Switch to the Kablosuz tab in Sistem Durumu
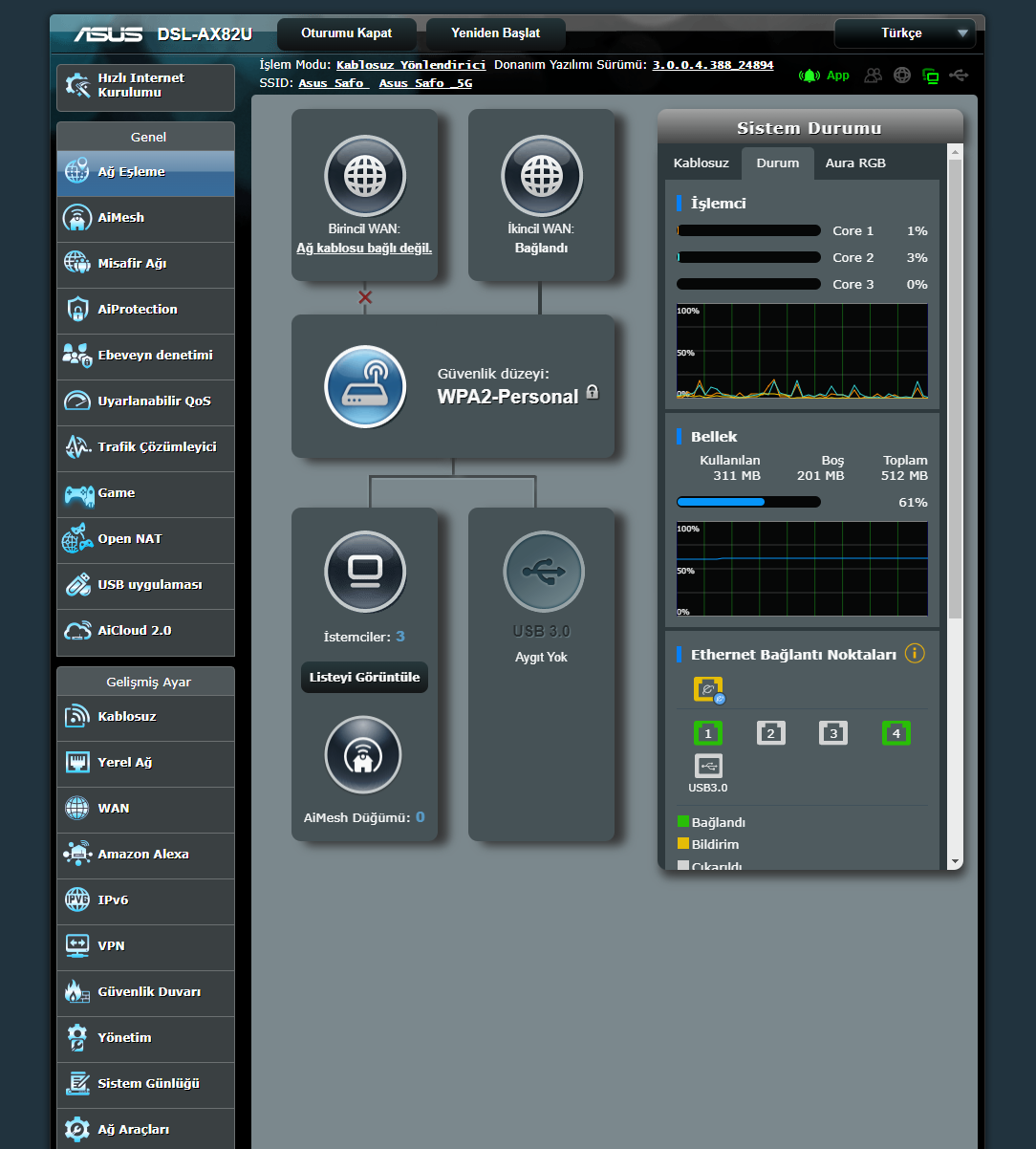The image size is (1036, 1149). (701, 163)
